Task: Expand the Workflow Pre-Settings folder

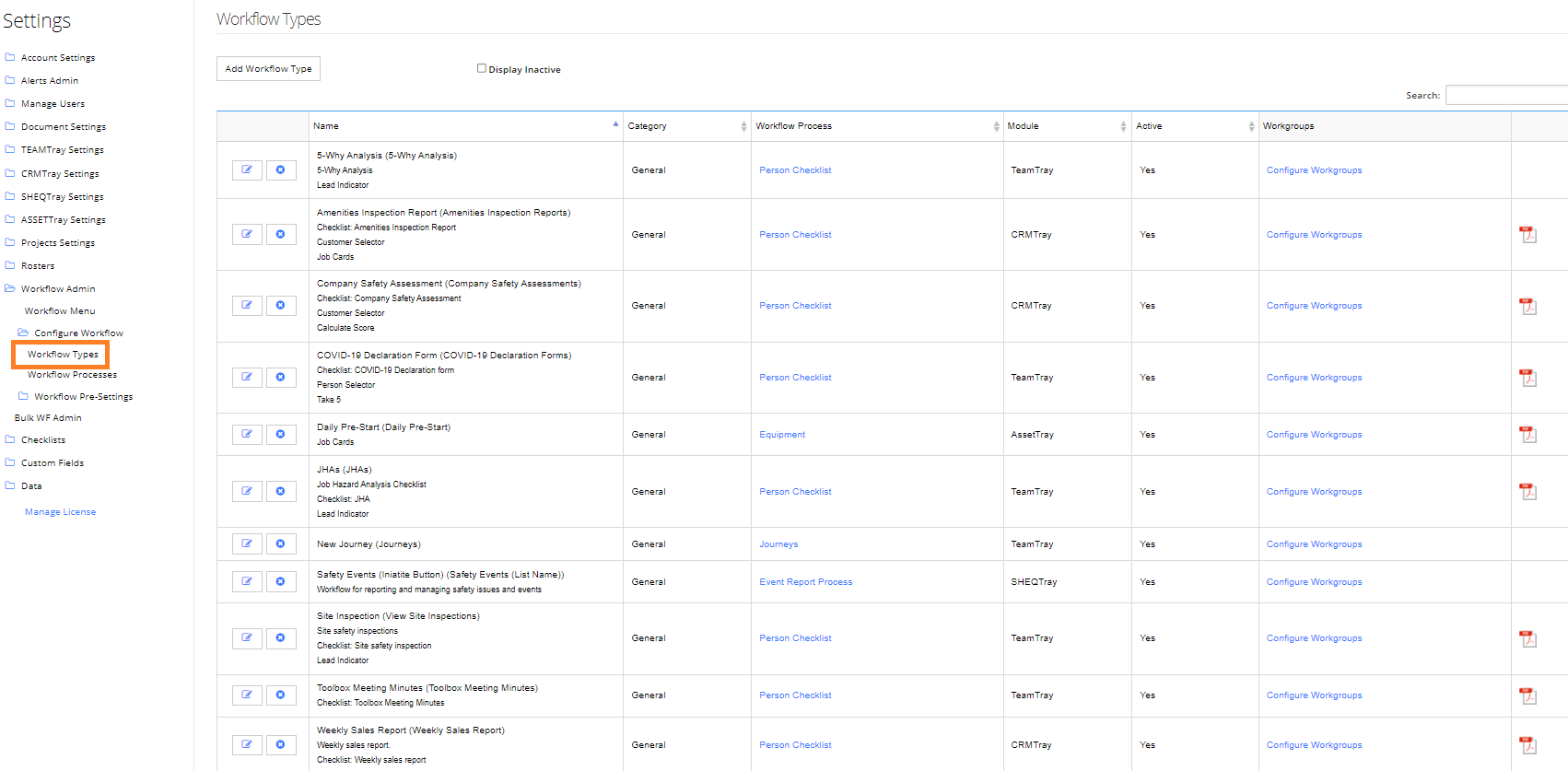Action: [x=83, y=397]
